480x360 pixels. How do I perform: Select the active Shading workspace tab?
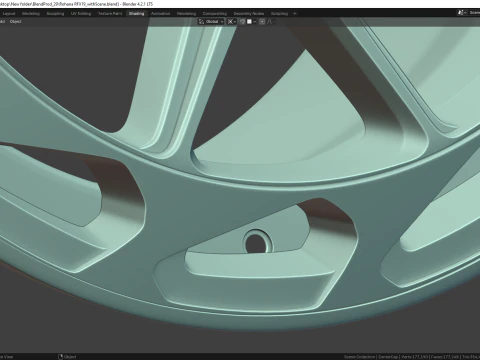[136, 14]
